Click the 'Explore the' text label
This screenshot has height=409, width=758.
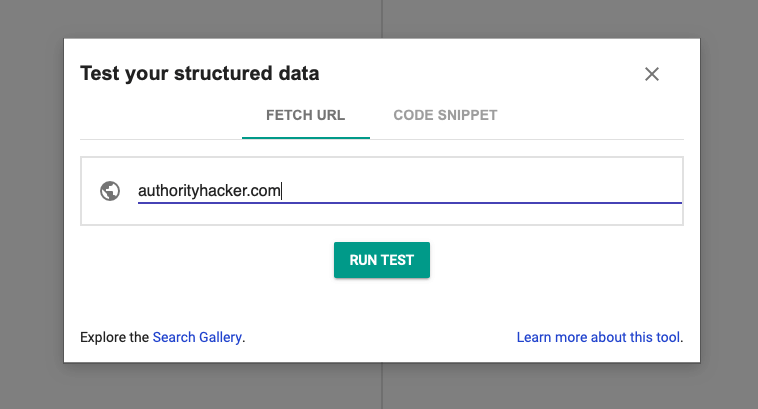point(115,337)
